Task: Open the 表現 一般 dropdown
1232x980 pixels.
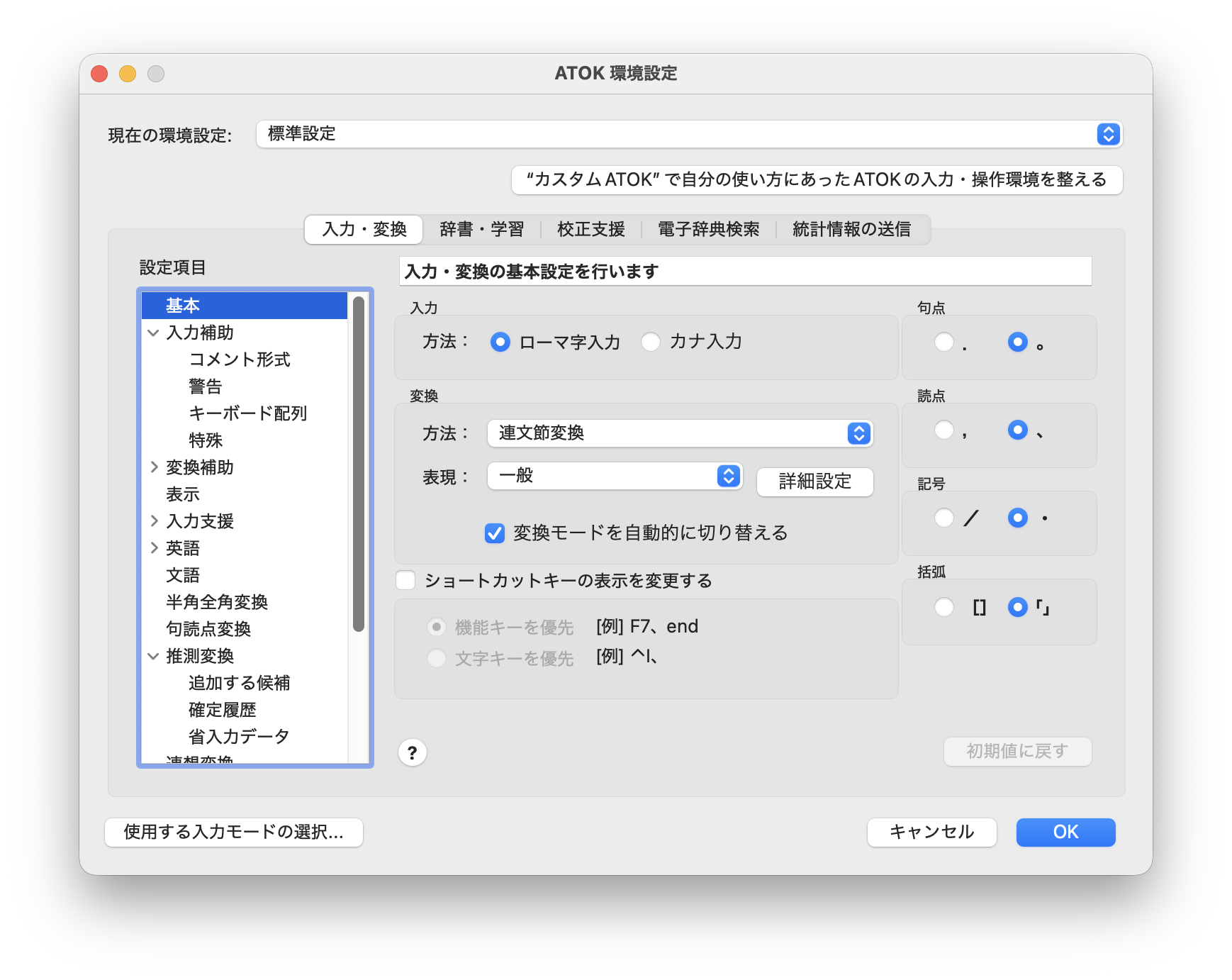Action: tap(728, 476)
